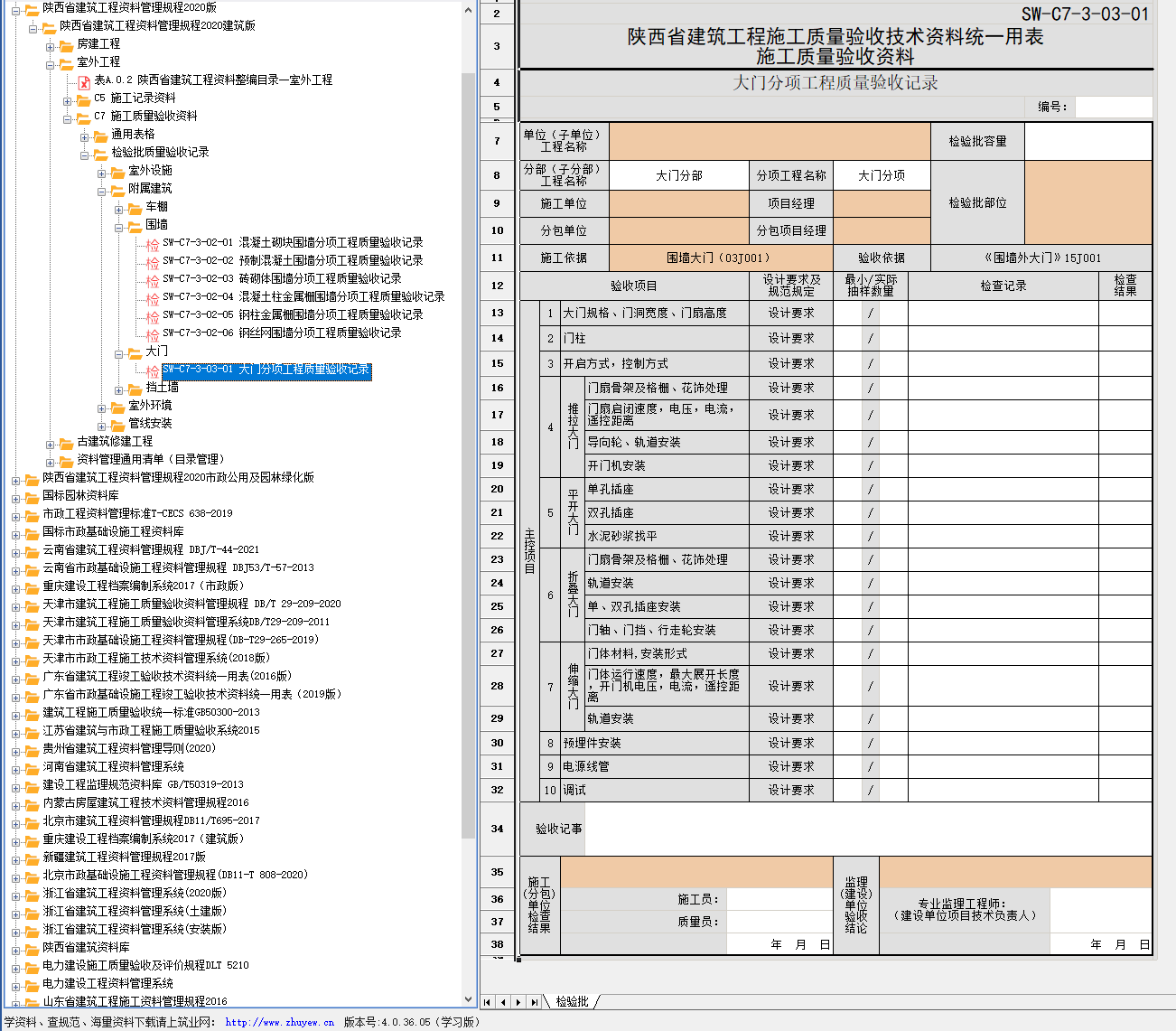
Task: Collapse the 围墙 tree node
Action: click(119, 226)
